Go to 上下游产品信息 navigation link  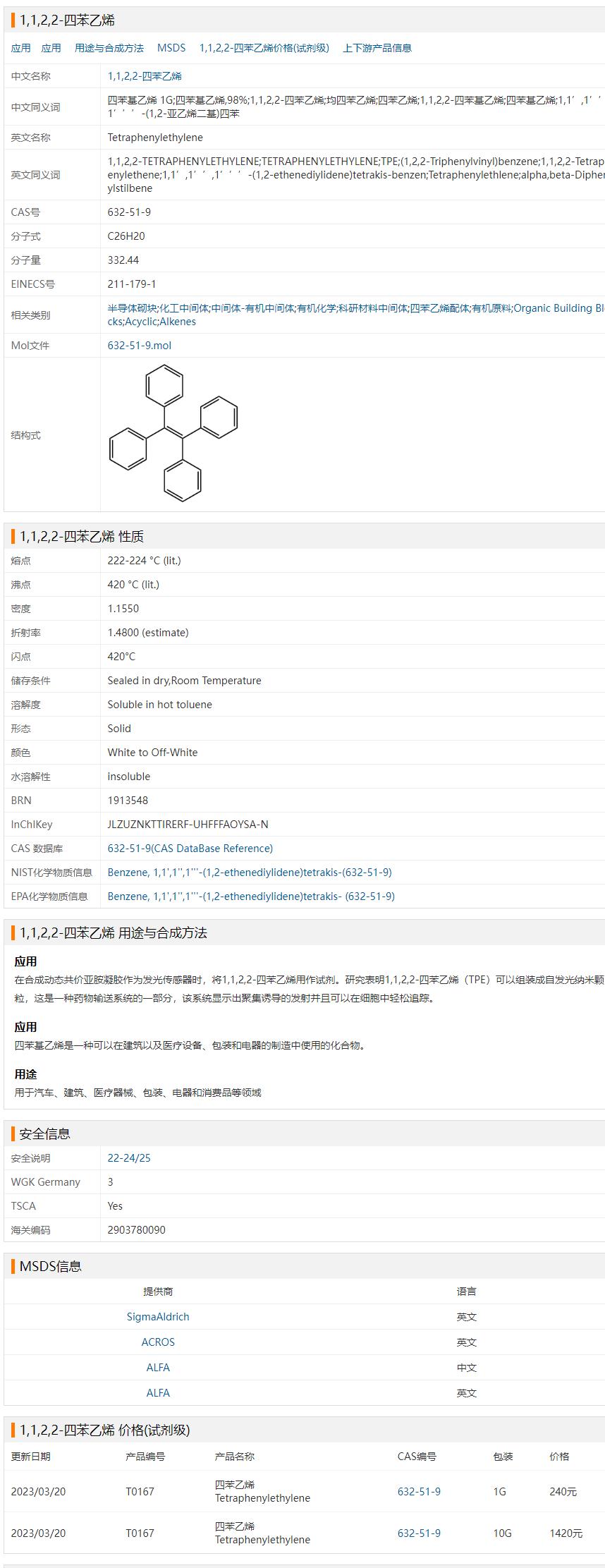coord(377,48)
